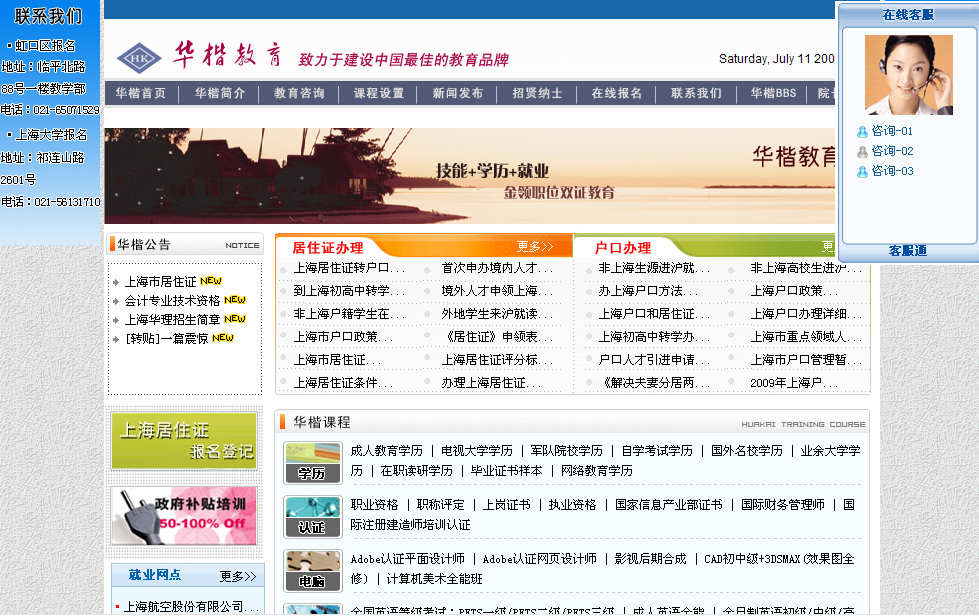The height and width of the screenshot is (616, 979).
Task: Open the 网络教育学历 course link
Action: (597, 471)
